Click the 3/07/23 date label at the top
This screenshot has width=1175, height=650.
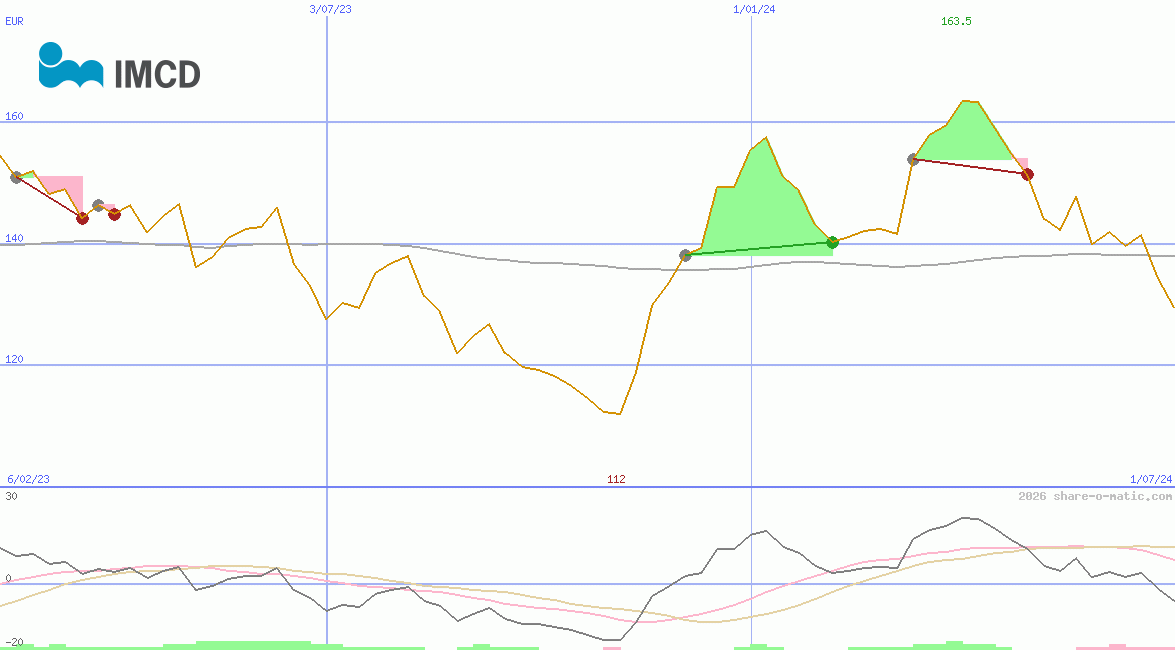[x=331, y=9]
